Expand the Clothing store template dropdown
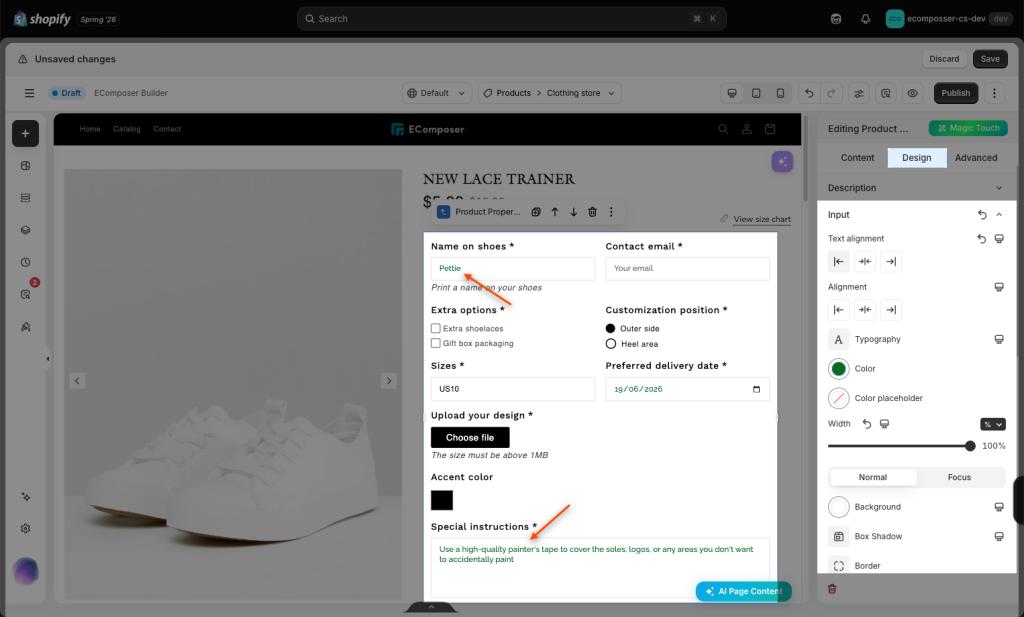The image size is (1024, 617). click(x=581, y=93)
